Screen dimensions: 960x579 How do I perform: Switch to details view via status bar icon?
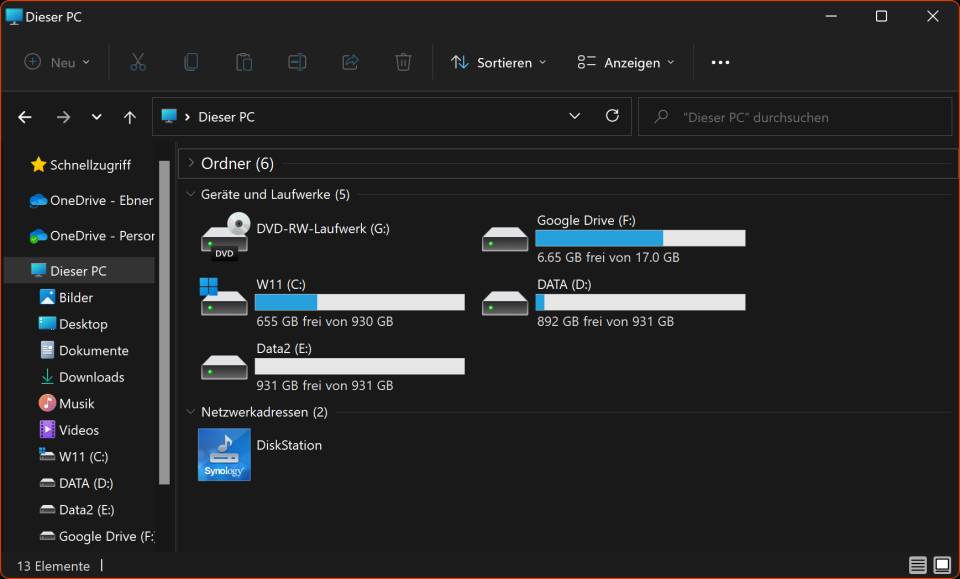tap(916, 565)
